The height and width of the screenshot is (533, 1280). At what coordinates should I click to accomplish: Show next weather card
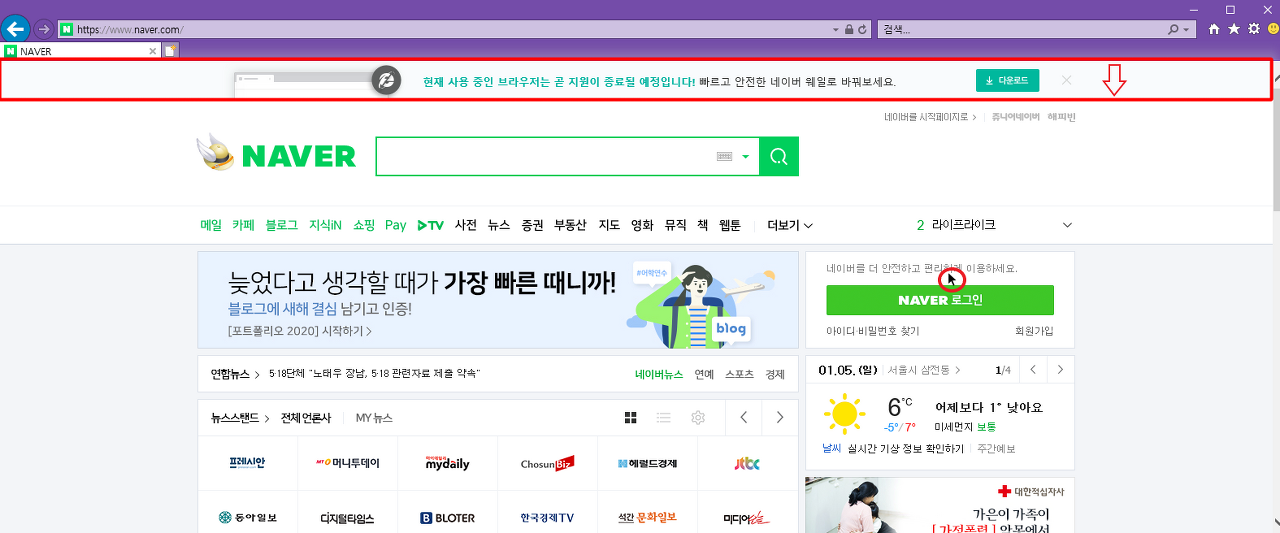[x=1060, y=370]
